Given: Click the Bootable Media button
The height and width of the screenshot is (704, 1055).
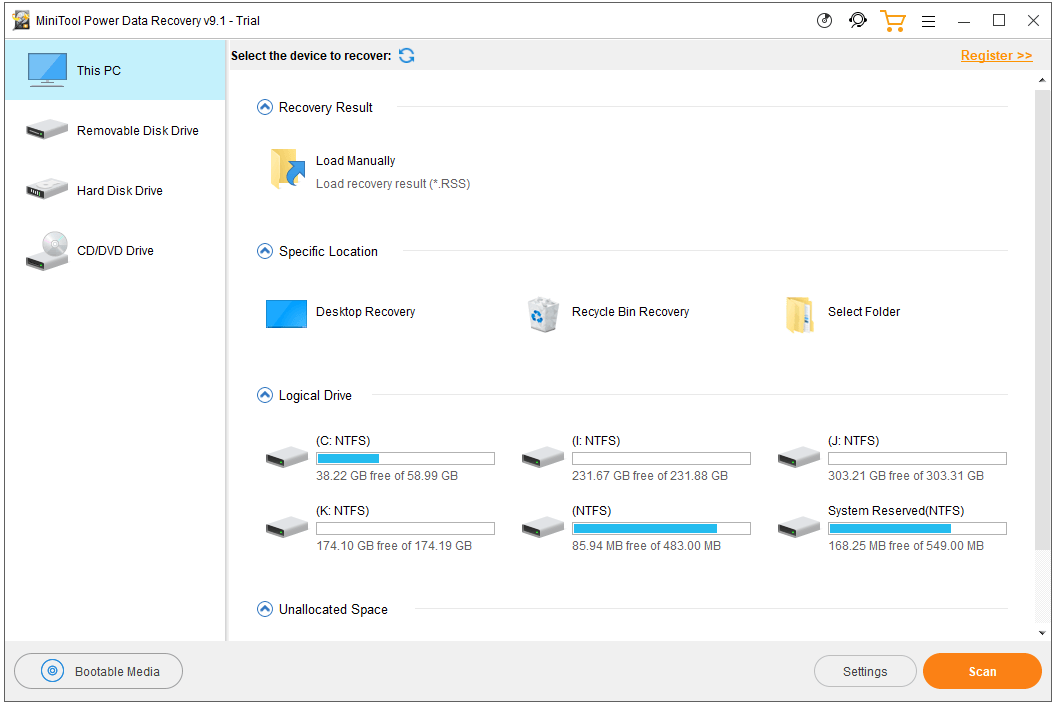Looking at the screenshot, I should 98,671.
